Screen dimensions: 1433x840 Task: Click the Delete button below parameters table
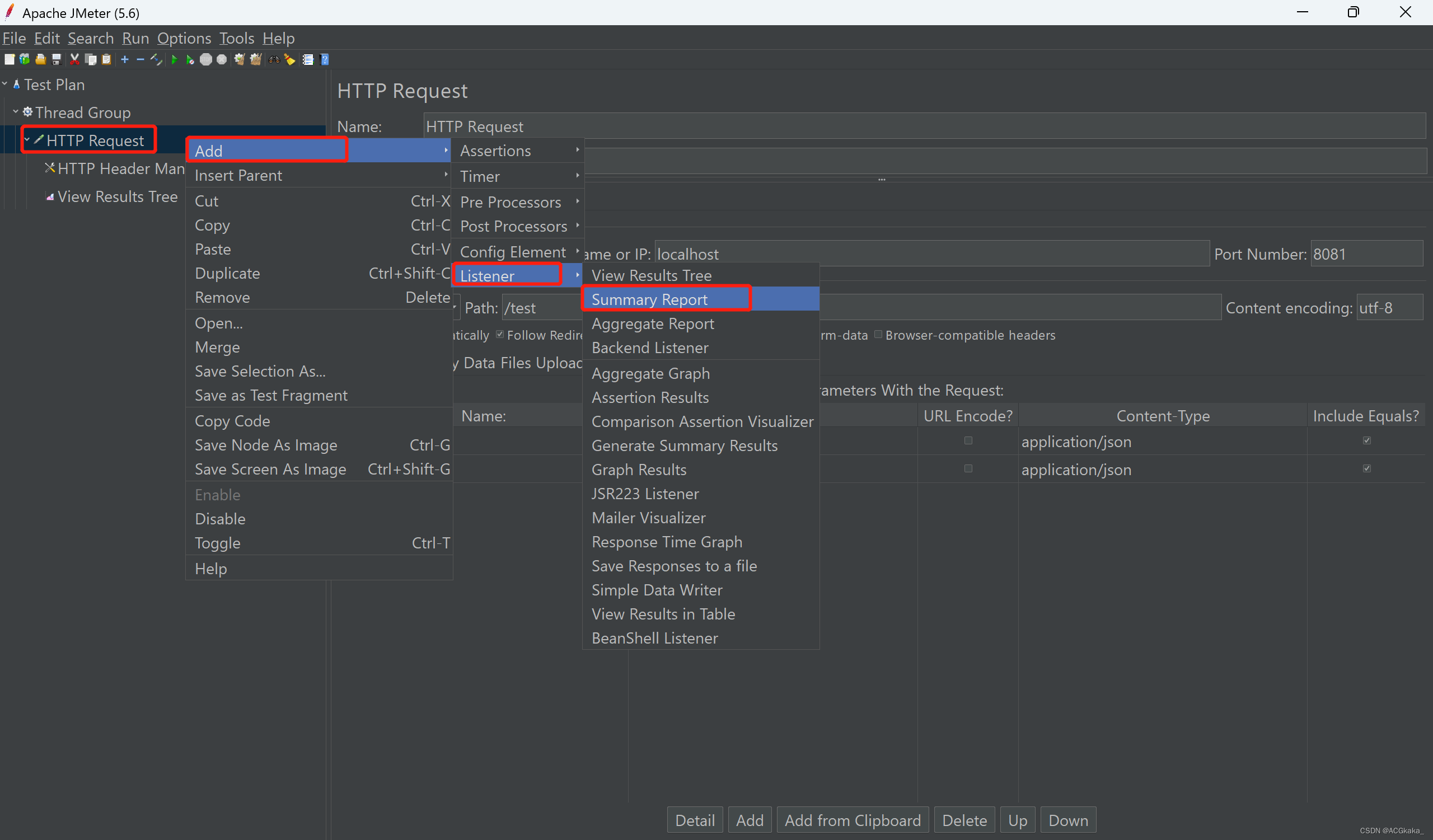pyautogui.click(x=964, y=820)
